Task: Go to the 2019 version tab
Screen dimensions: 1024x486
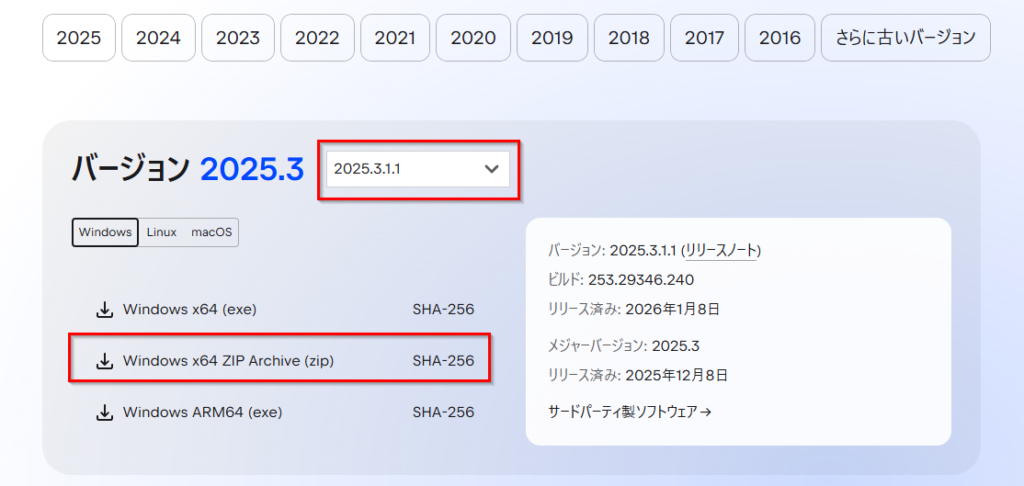Action: (552, 38)
